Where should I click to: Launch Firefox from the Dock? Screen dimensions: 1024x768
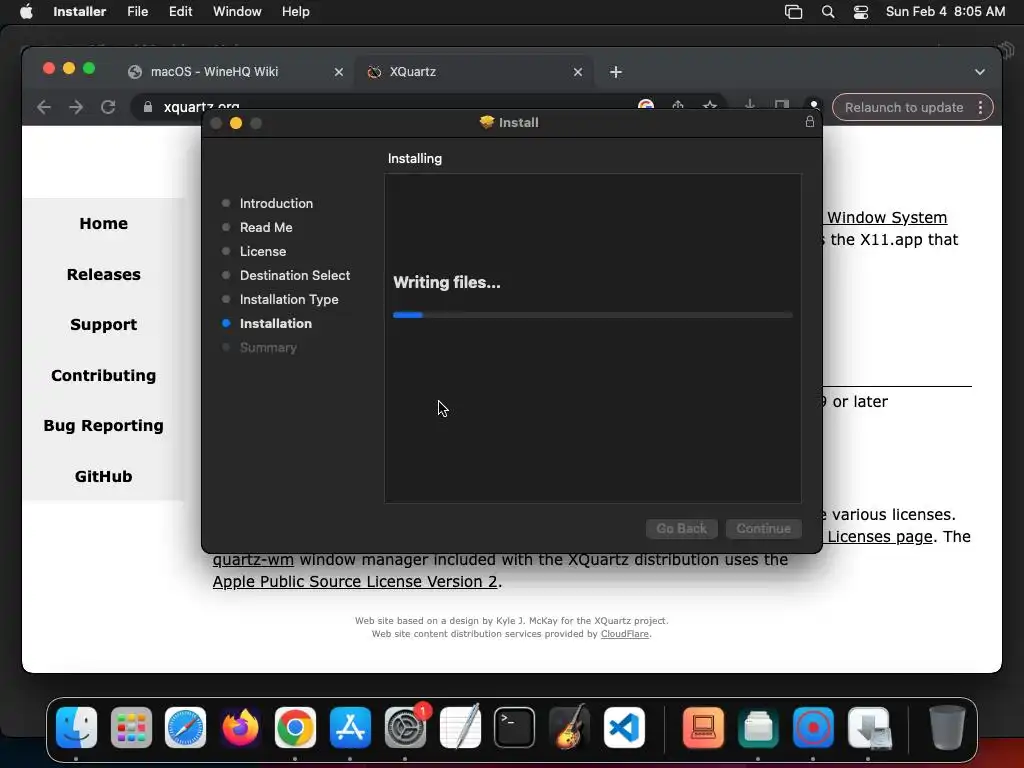[240, 727]
